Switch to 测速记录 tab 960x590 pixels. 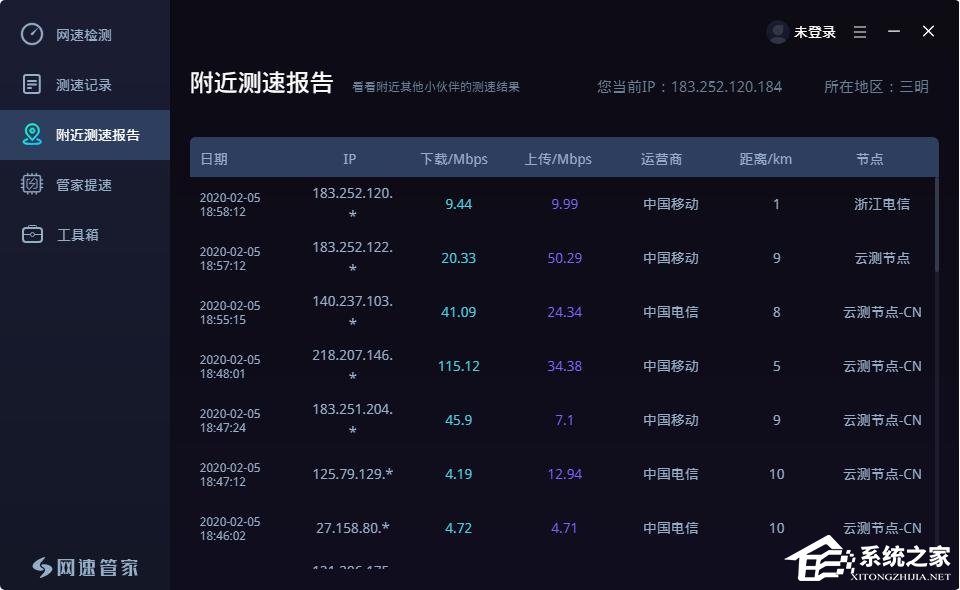point(84,85)
